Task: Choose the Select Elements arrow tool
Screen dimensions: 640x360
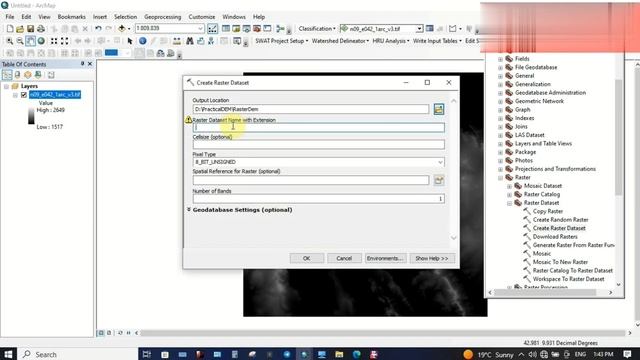Action: (130, 41)
